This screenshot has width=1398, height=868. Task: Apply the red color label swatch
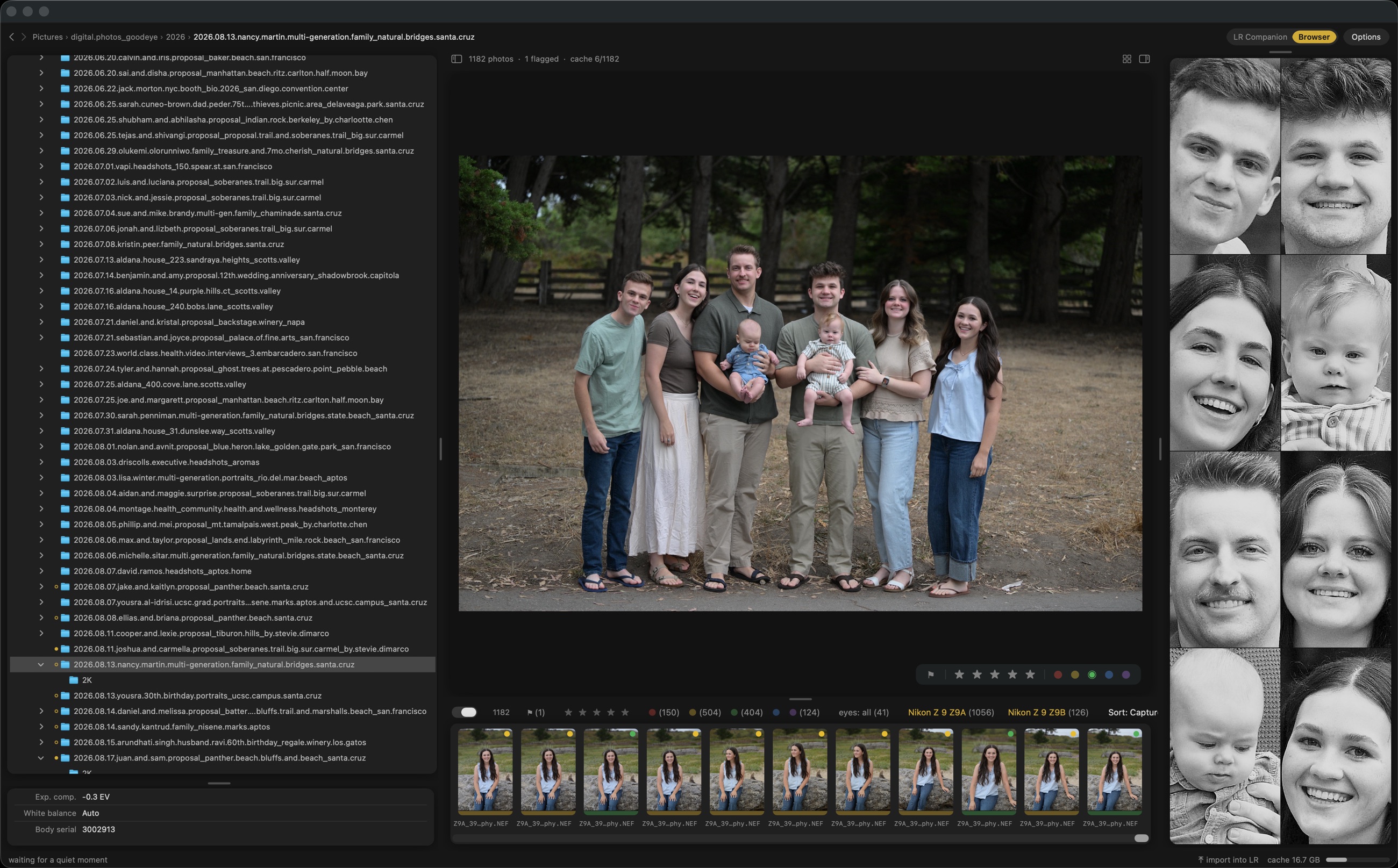coord(1058,675)
